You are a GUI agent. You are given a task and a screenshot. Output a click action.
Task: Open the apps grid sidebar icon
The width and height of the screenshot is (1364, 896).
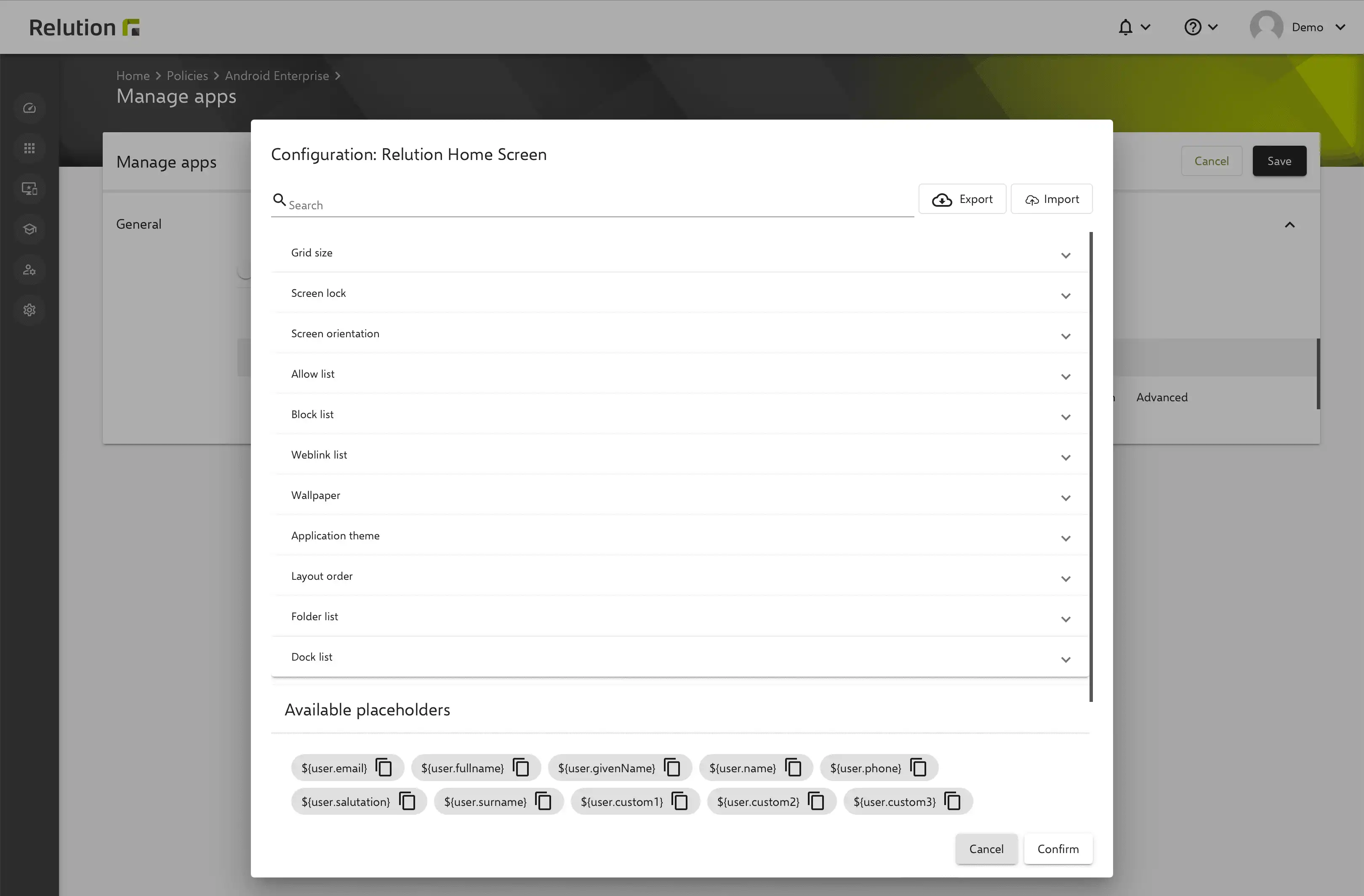pos(29,149)
